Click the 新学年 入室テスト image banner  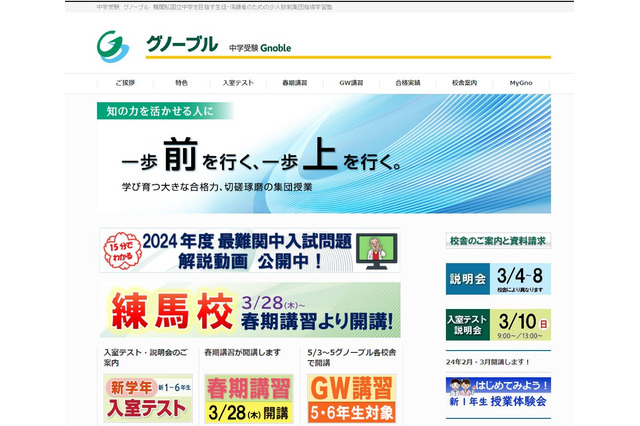(148, 398)
